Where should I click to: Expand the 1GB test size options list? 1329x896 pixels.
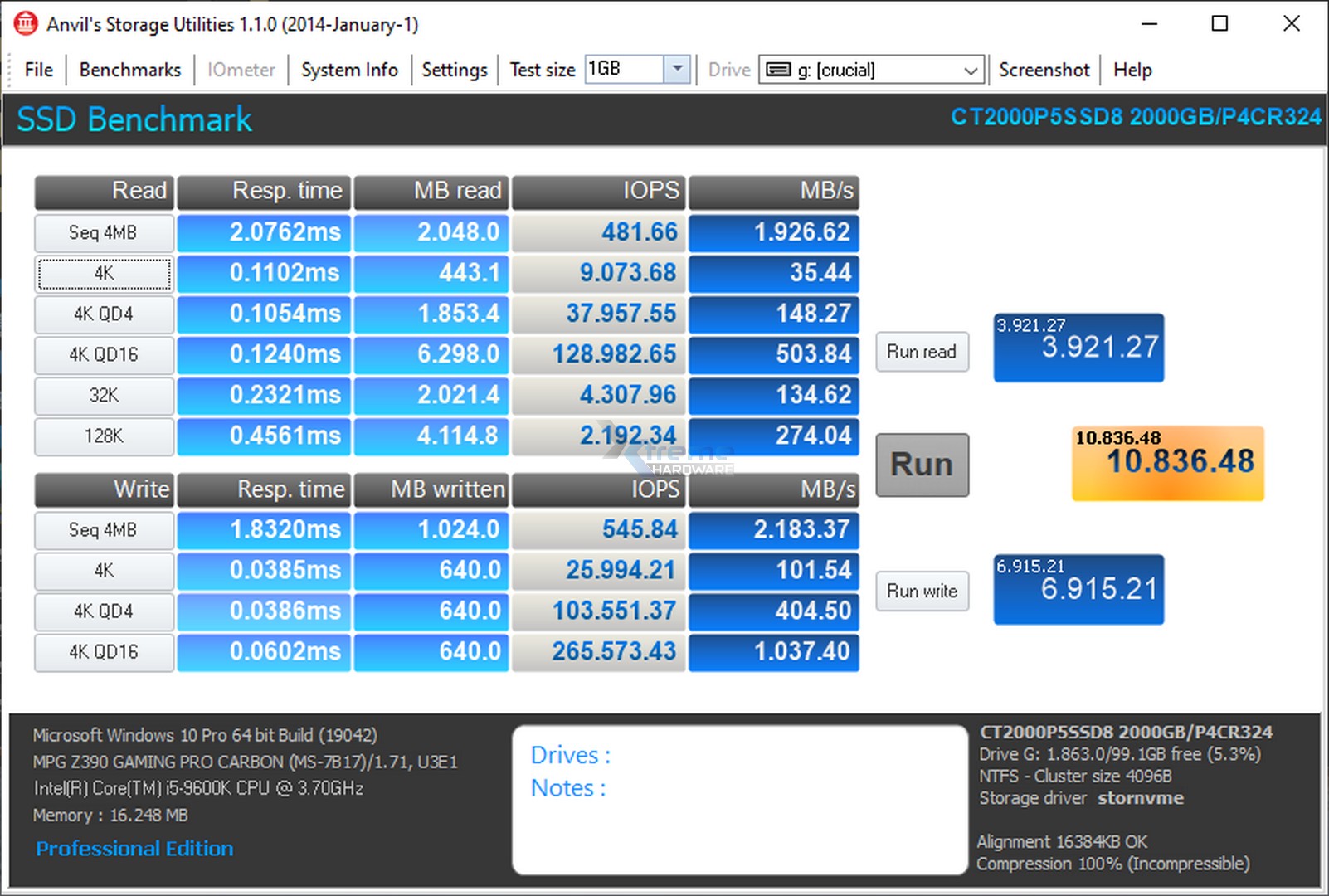pyautogui.click(x=679, y=70)
